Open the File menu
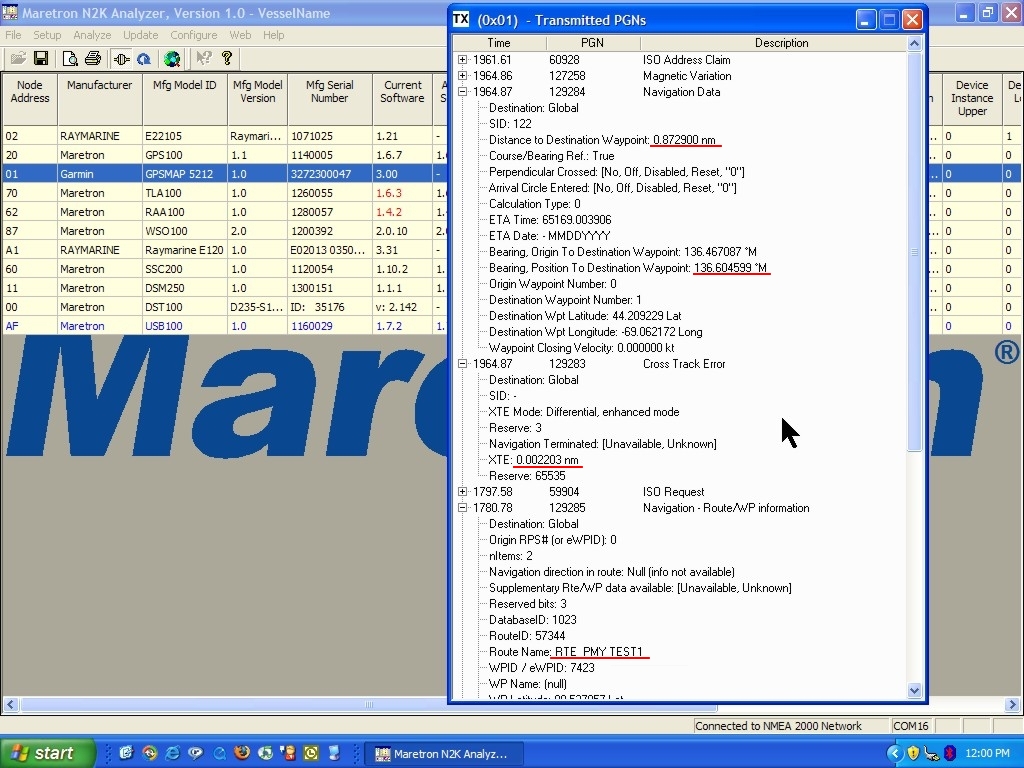 pyautogui.click(x=13, y=35)
